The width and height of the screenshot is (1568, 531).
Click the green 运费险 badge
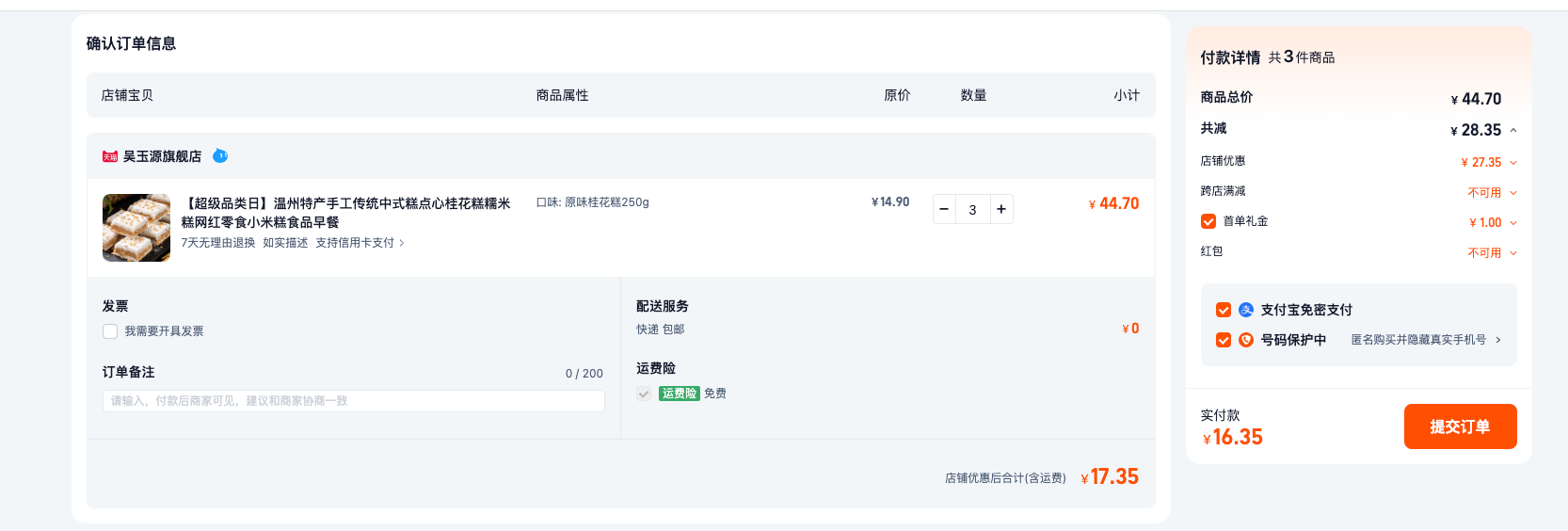click(x=679, y=394)
